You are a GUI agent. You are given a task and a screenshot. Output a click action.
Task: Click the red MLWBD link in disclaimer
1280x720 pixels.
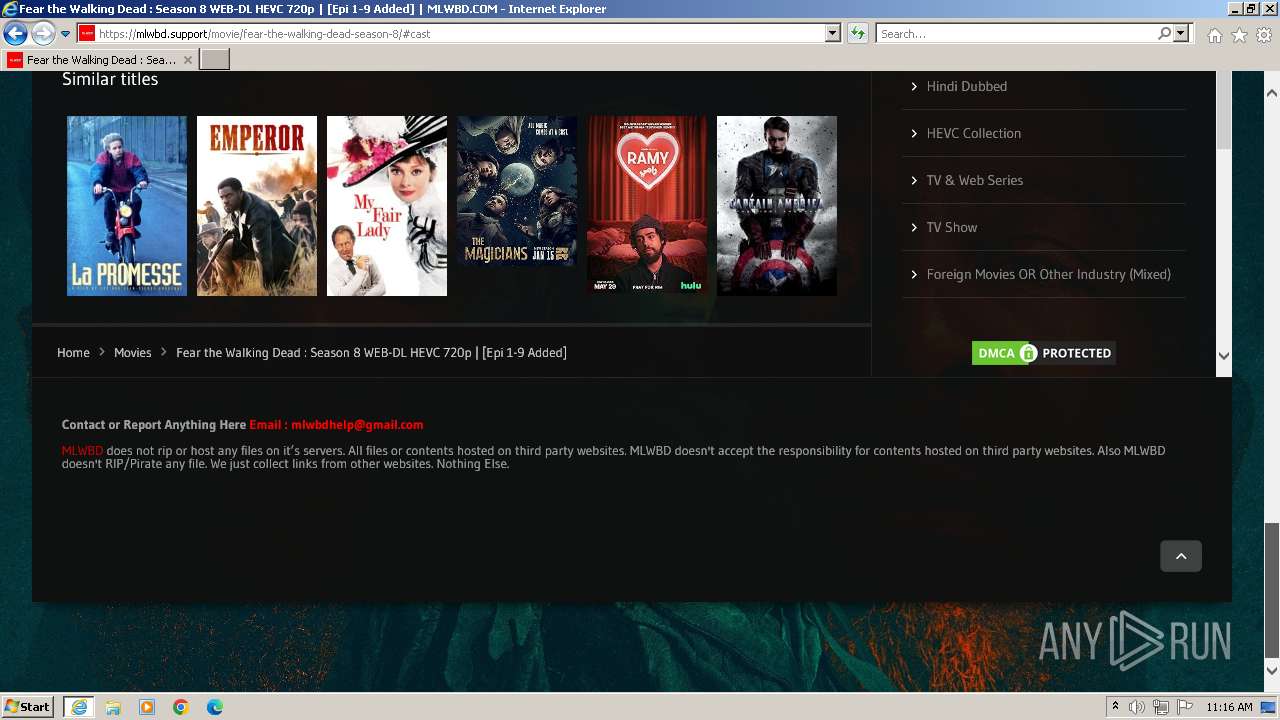tap(82, 451)
